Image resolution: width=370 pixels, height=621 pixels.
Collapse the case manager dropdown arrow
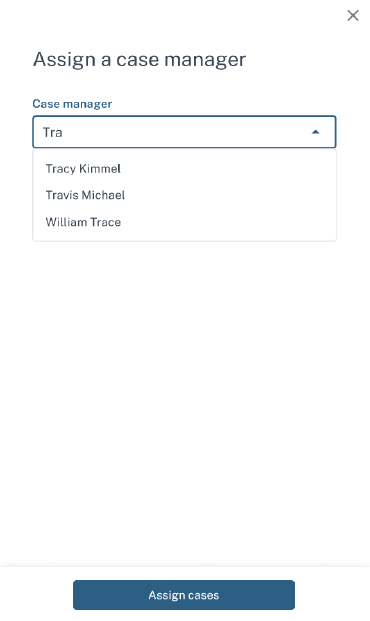point(315,132)
